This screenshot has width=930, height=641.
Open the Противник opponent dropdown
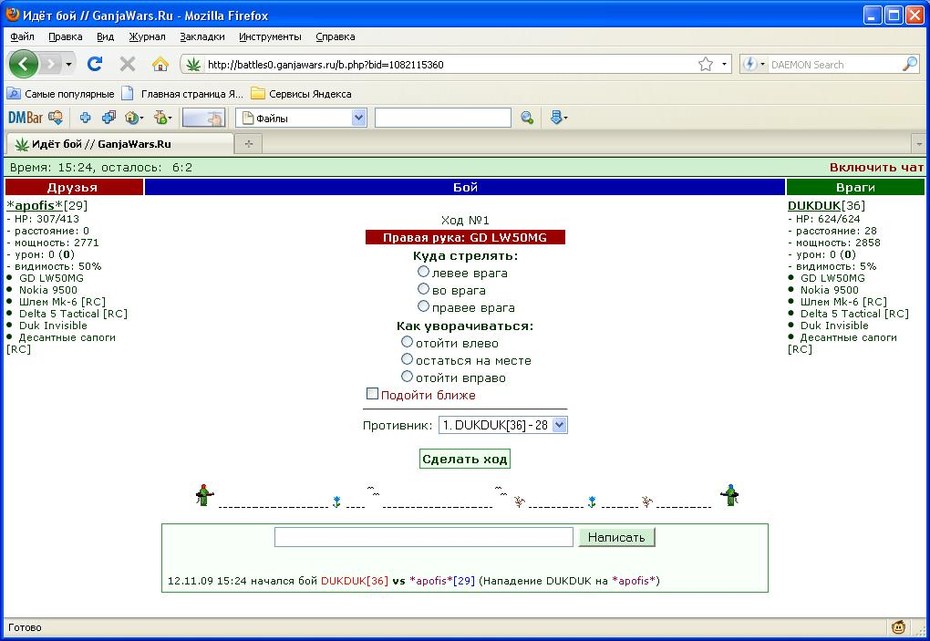(x=503, y=425)
